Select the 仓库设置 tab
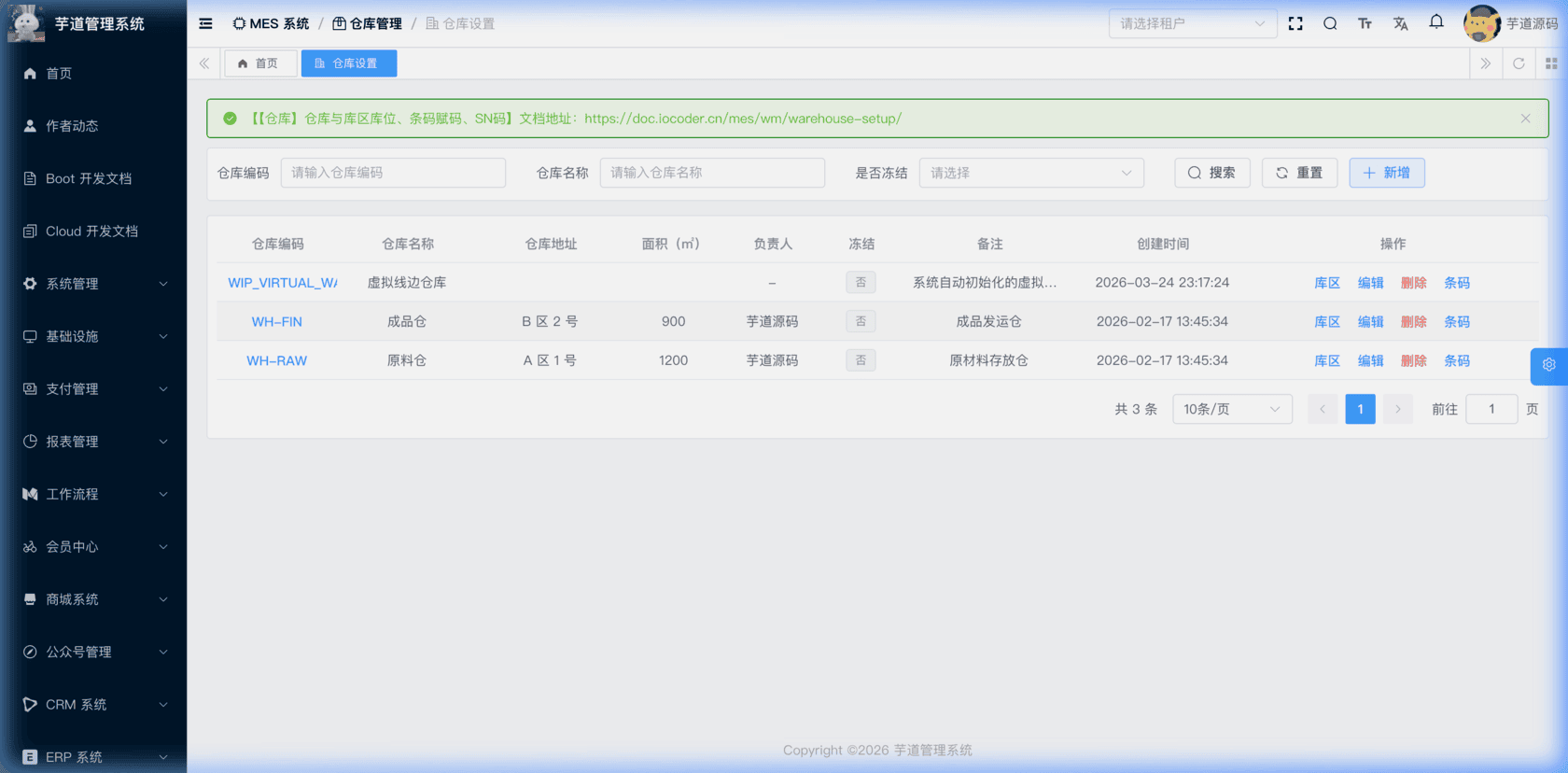Viewport: 1568px width, 773px height. 348,63
